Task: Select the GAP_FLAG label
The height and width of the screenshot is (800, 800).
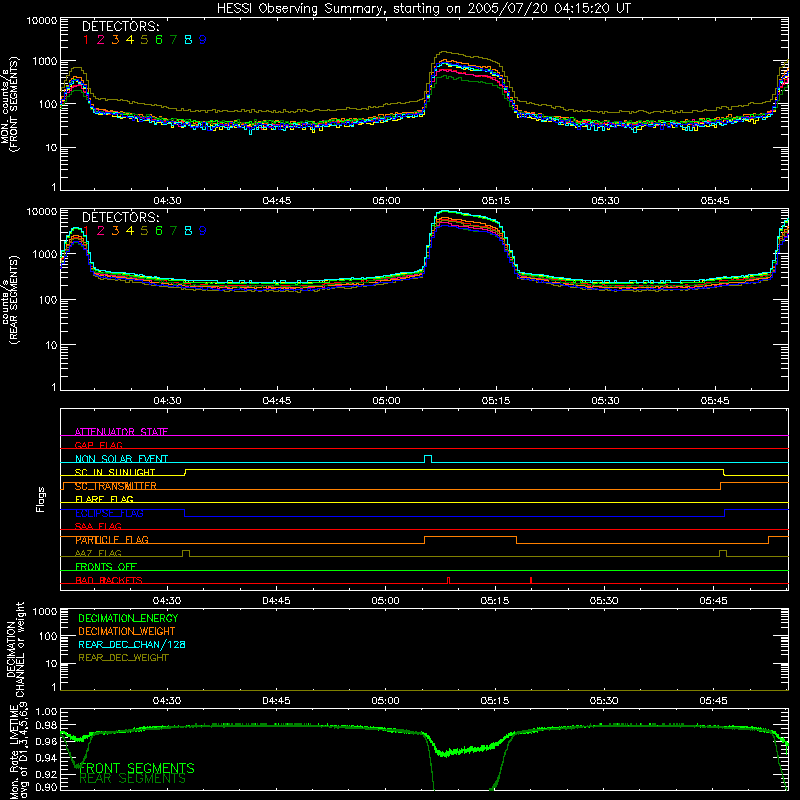Action: [x=98, y=445]
